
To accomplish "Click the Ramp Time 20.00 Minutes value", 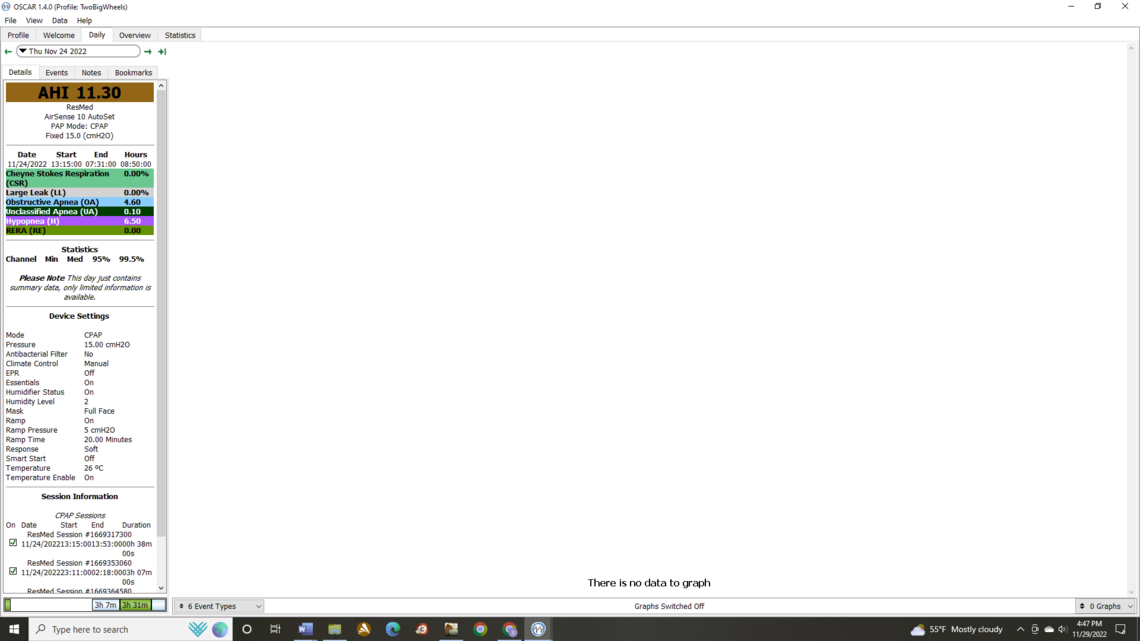I will click(x=108, y=440).
